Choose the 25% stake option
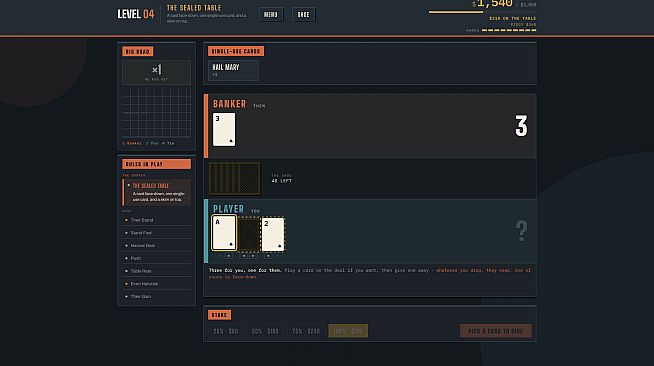The height and width of the screenshot is (366, 654). (x=226, y=331)
